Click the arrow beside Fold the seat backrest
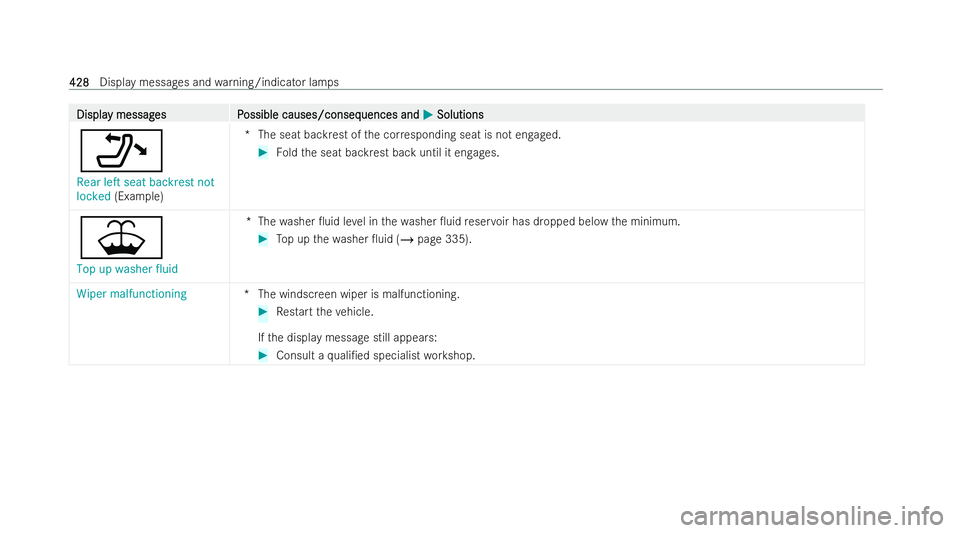This screenshot has width=960, height=533. pyautogui.click(x=263, y=153)
